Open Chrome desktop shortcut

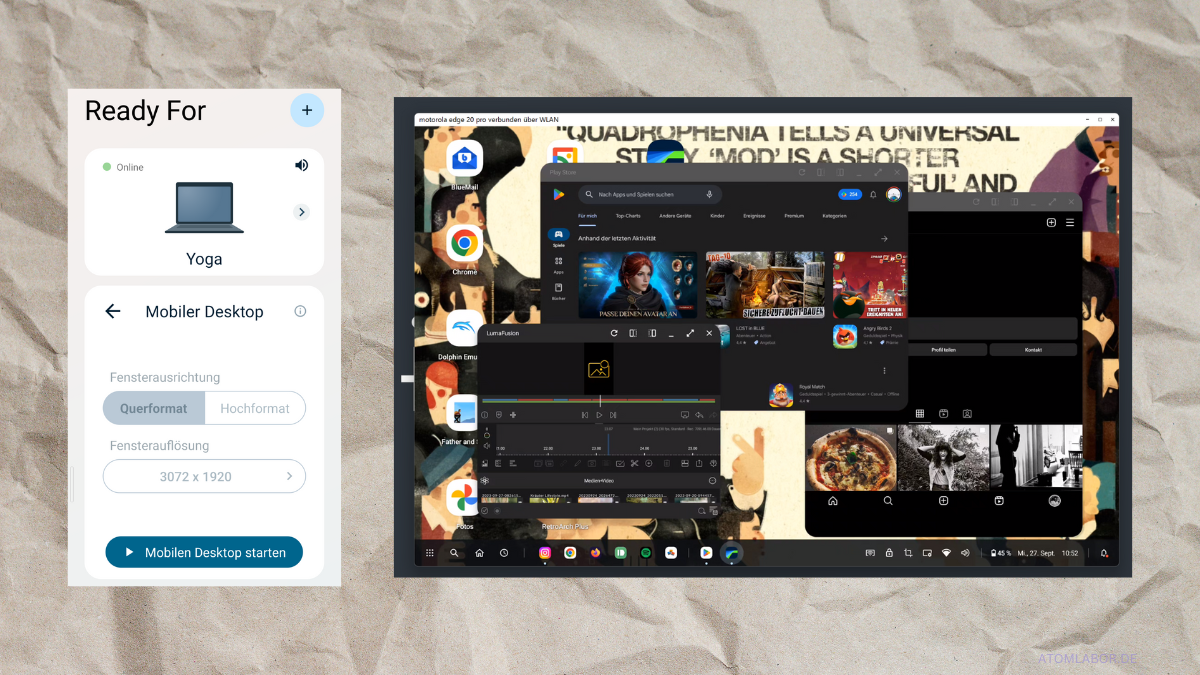click(x=464, y=248)
